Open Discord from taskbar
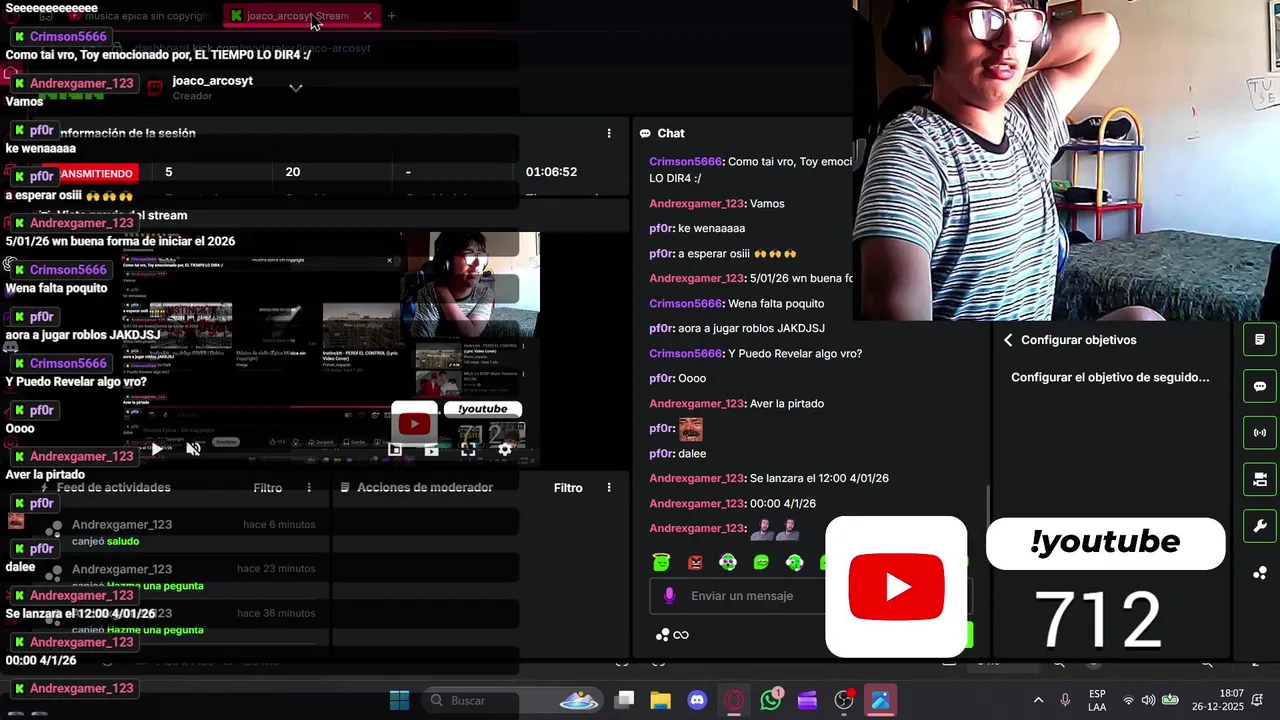The height and width of the screenshot is (720, 1280). tap(697, 700)
